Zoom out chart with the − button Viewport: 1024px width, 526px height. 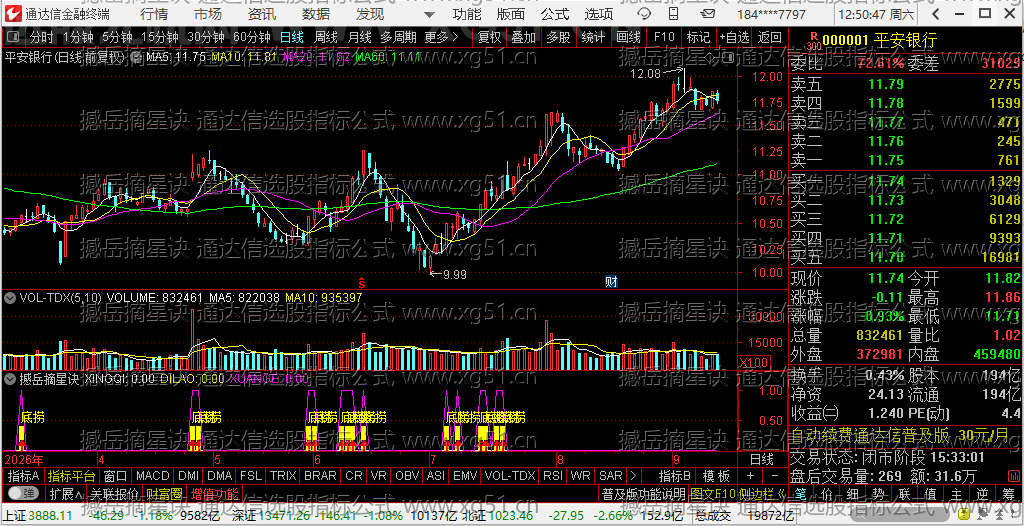[x=775, y=475]
